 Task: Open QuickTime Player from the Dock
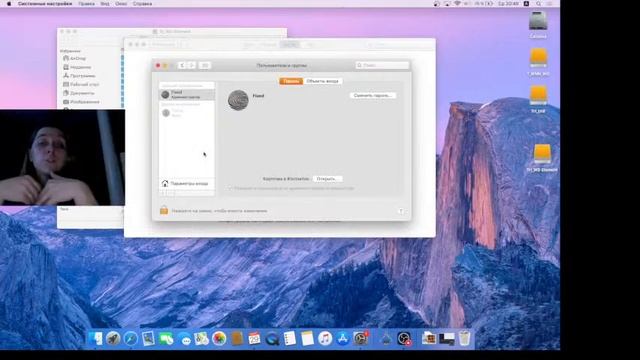pyautogui.click(x=272, y=338)
